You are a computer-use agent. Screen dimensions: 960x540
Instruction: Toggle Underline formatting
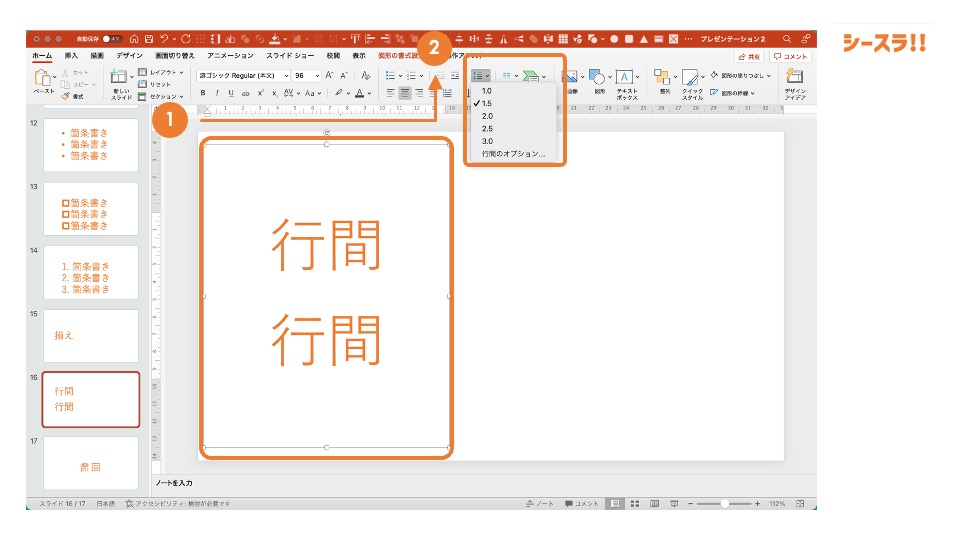[x=231, y=93]
